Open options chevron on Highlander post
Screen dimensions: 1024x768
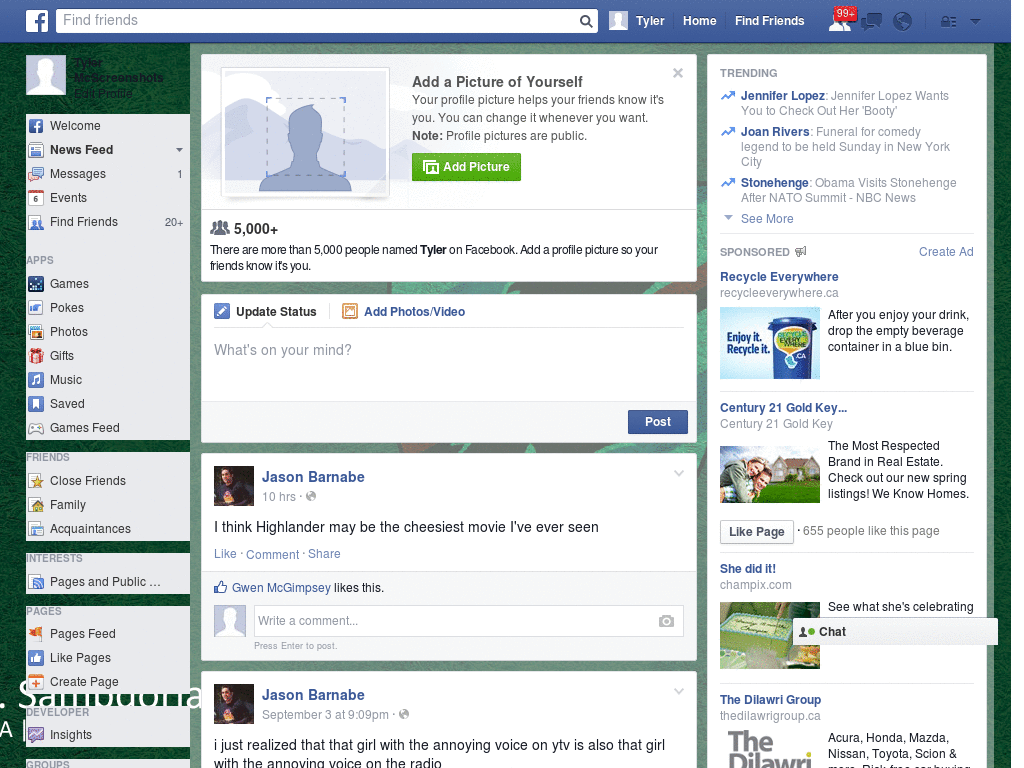pos(679,473)
